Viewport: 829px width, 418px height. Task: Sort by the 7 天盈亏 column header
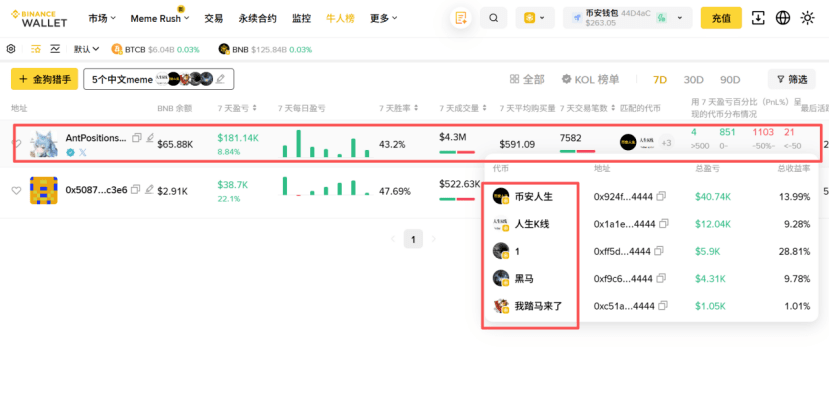pyautogui.click(x=239, y=108)
